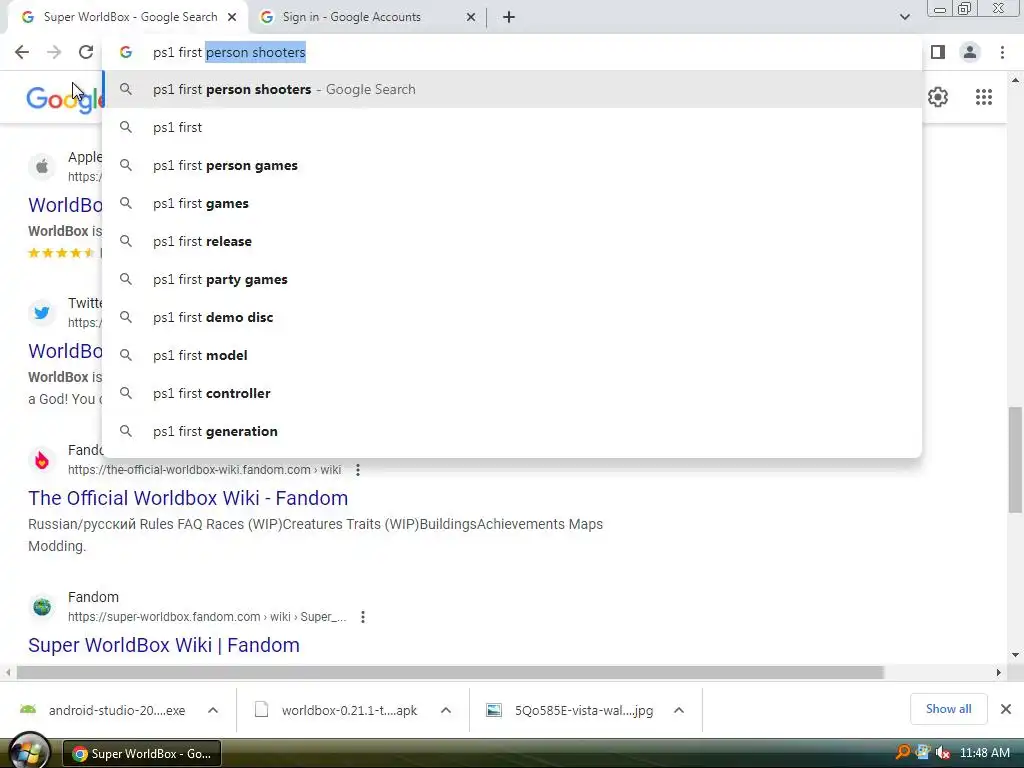Click the orange search tray icon
The width and height of the screenshot is (1024, 768).
point(903,752)
